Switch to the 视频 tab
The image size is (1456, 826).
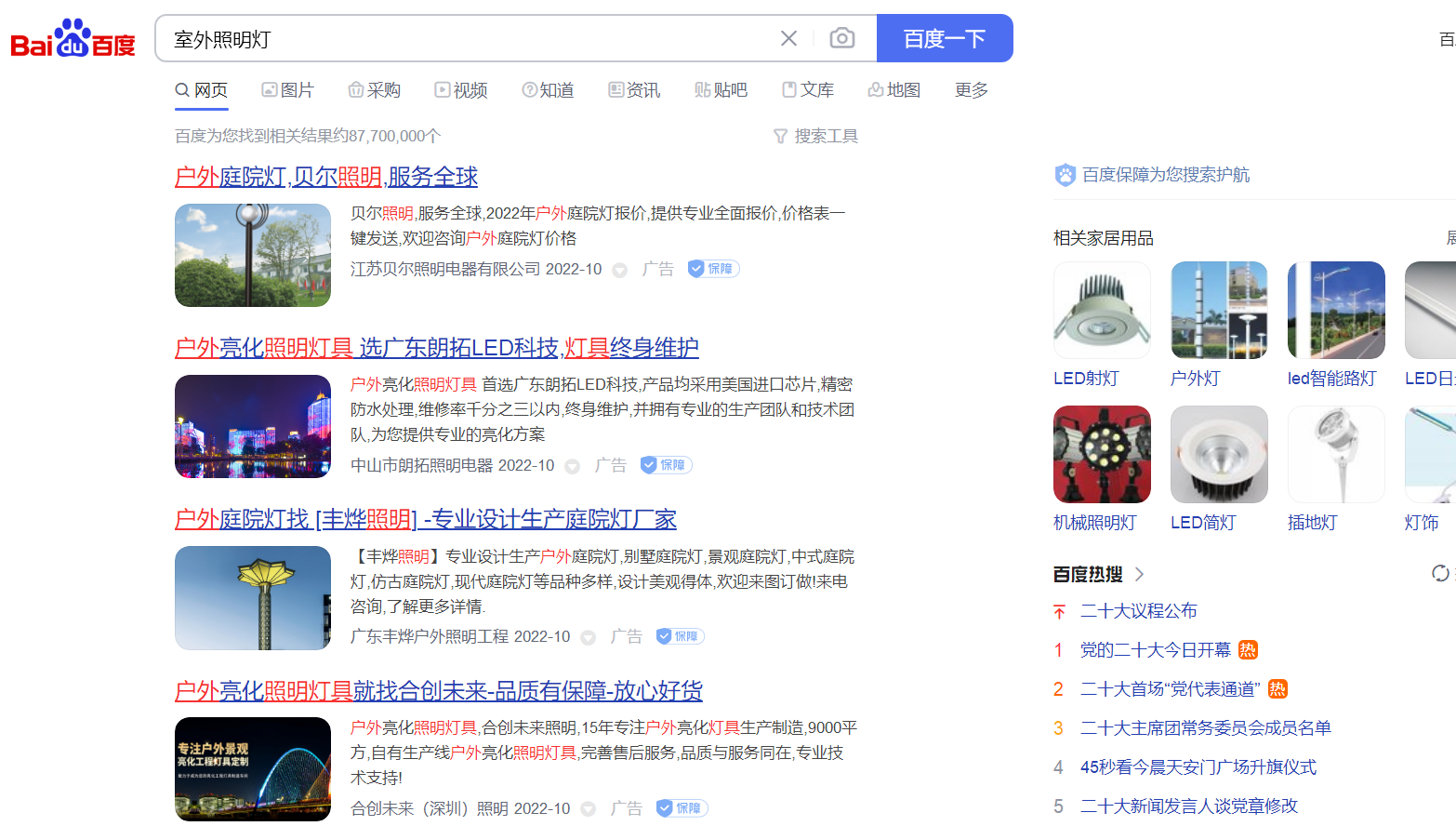(x=461, y=90)
